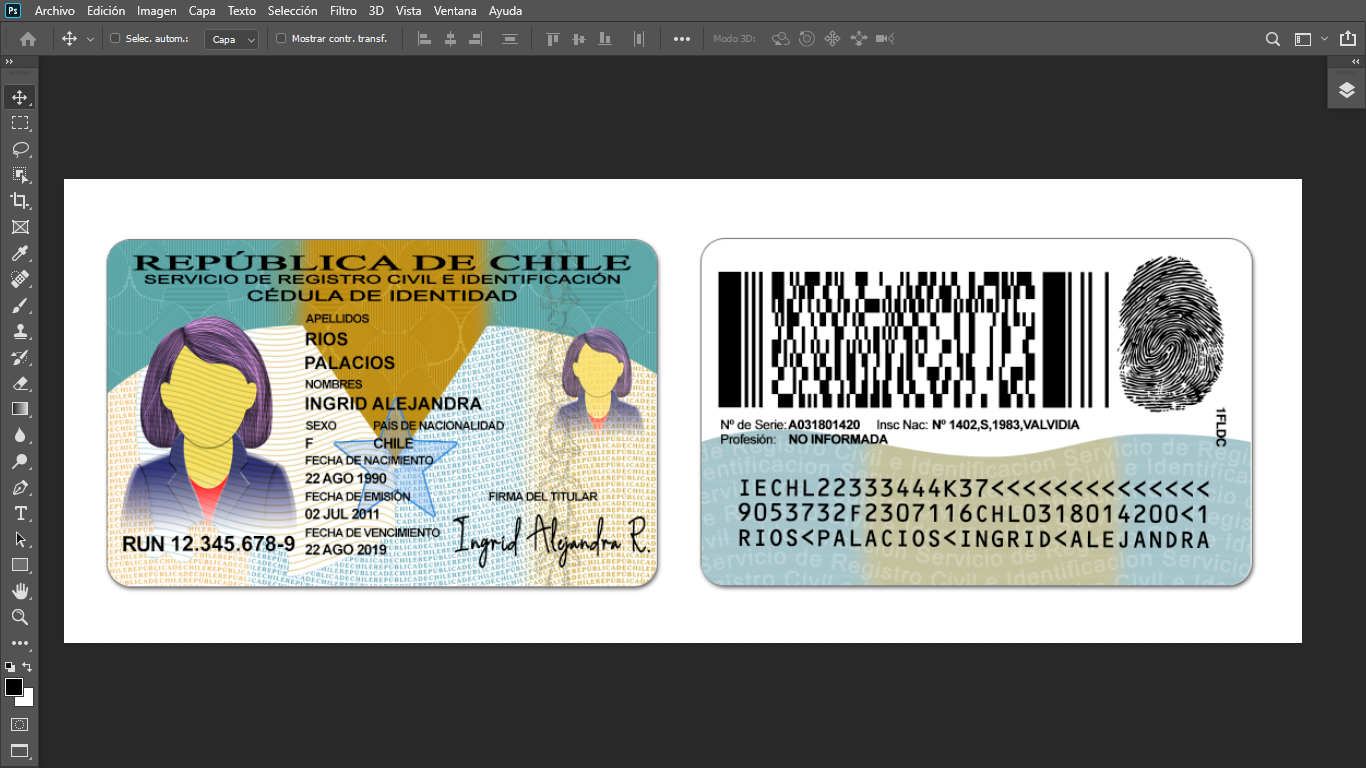The width and height of the screenshot is (1366, 768).
Task: Select the Eraser tool
Action: [x=19, y=383]
